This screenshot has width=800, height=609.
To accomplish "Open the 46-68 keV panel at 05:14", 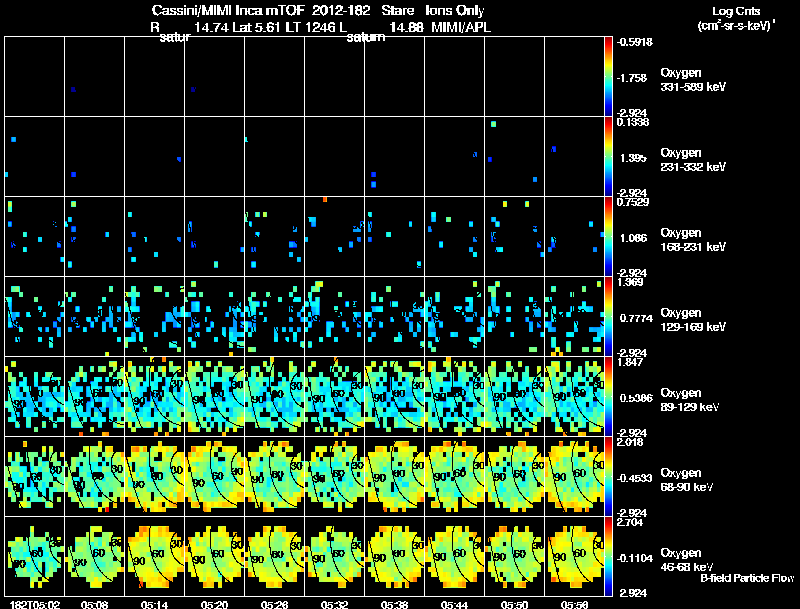I will tap(155, 556).
